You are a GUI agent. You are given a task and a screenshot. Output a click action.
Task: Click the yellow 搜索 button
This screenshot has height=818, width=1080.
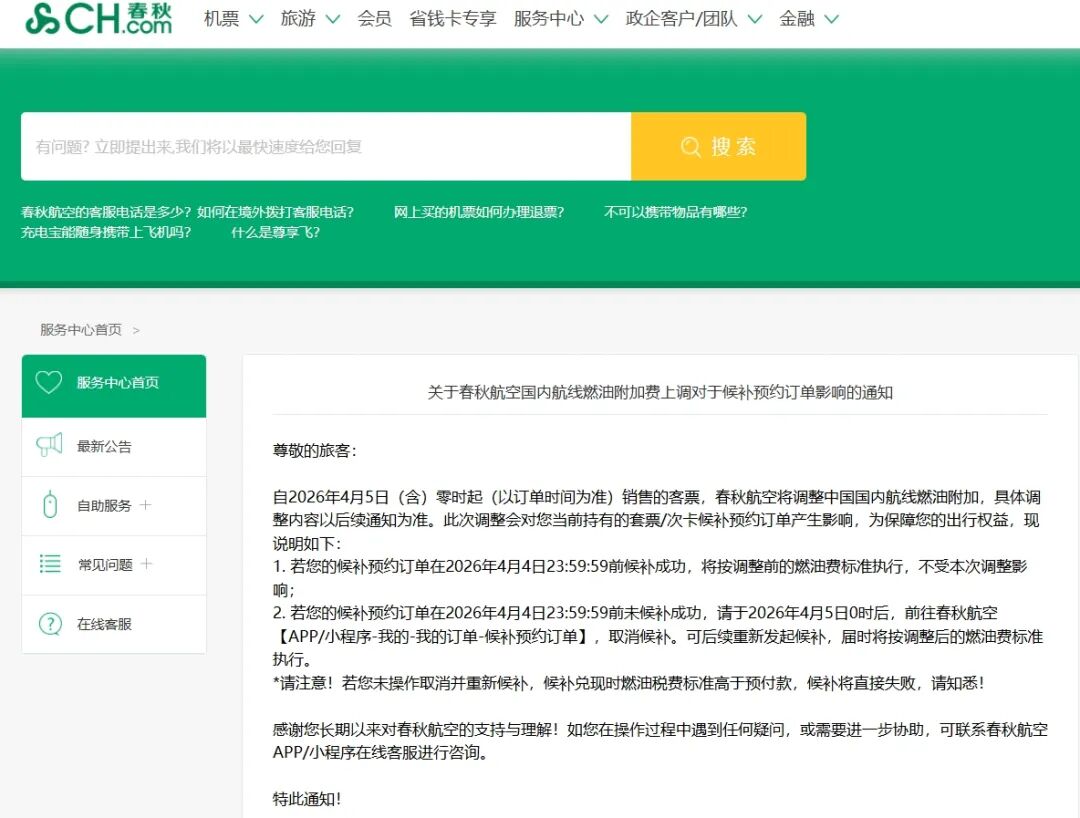[x=718, y=147]
